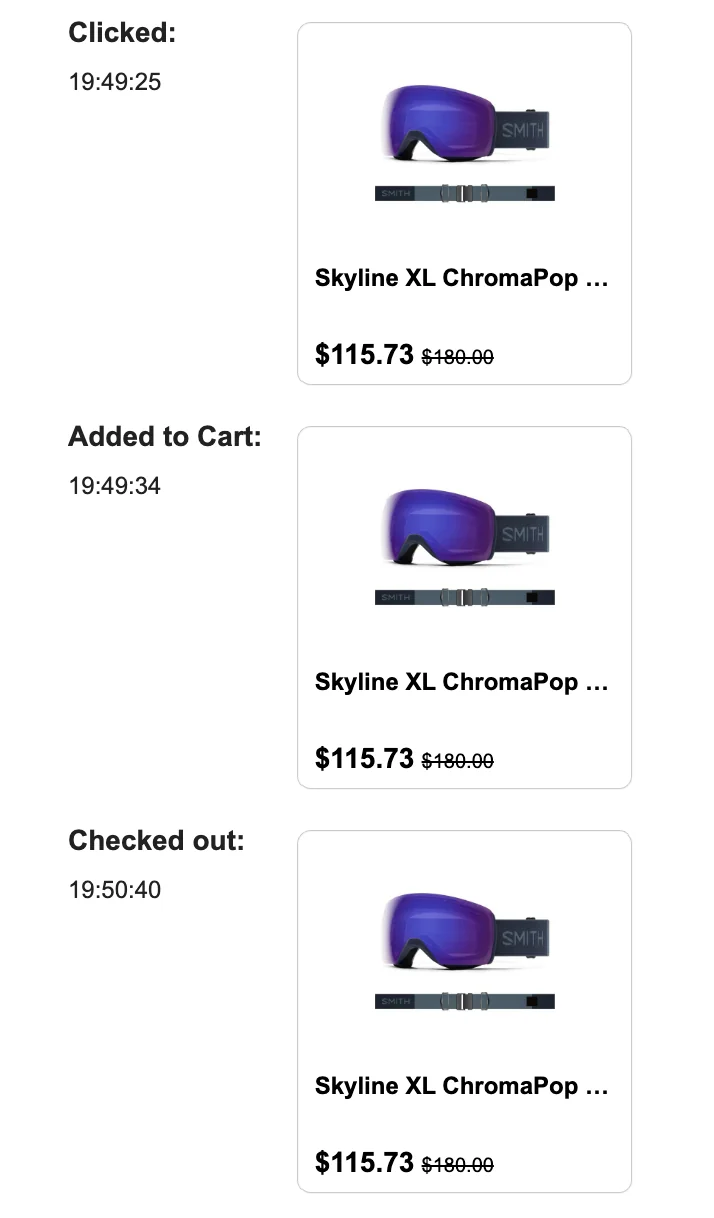Click the $115.73 price in the Clicked card
The image size is (714, 1218).
364,355
